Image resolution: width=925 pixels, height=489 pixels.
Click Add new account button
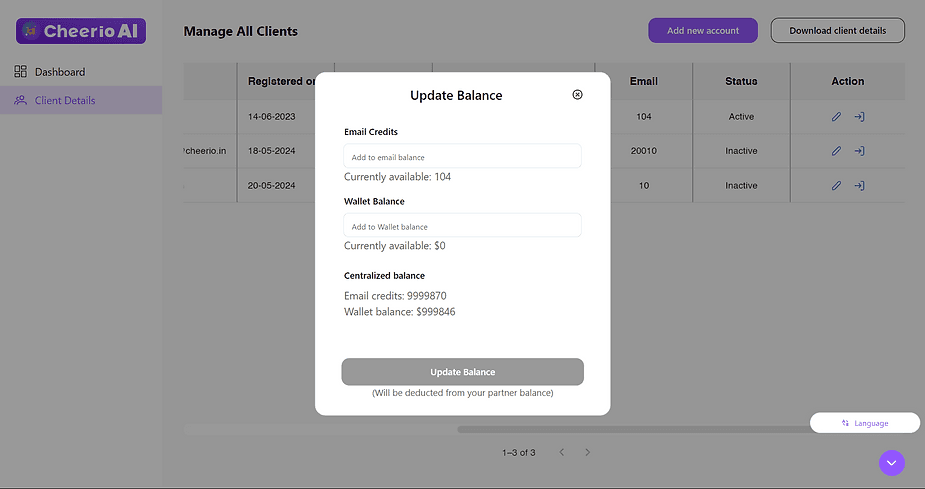[x=703, y=31]
